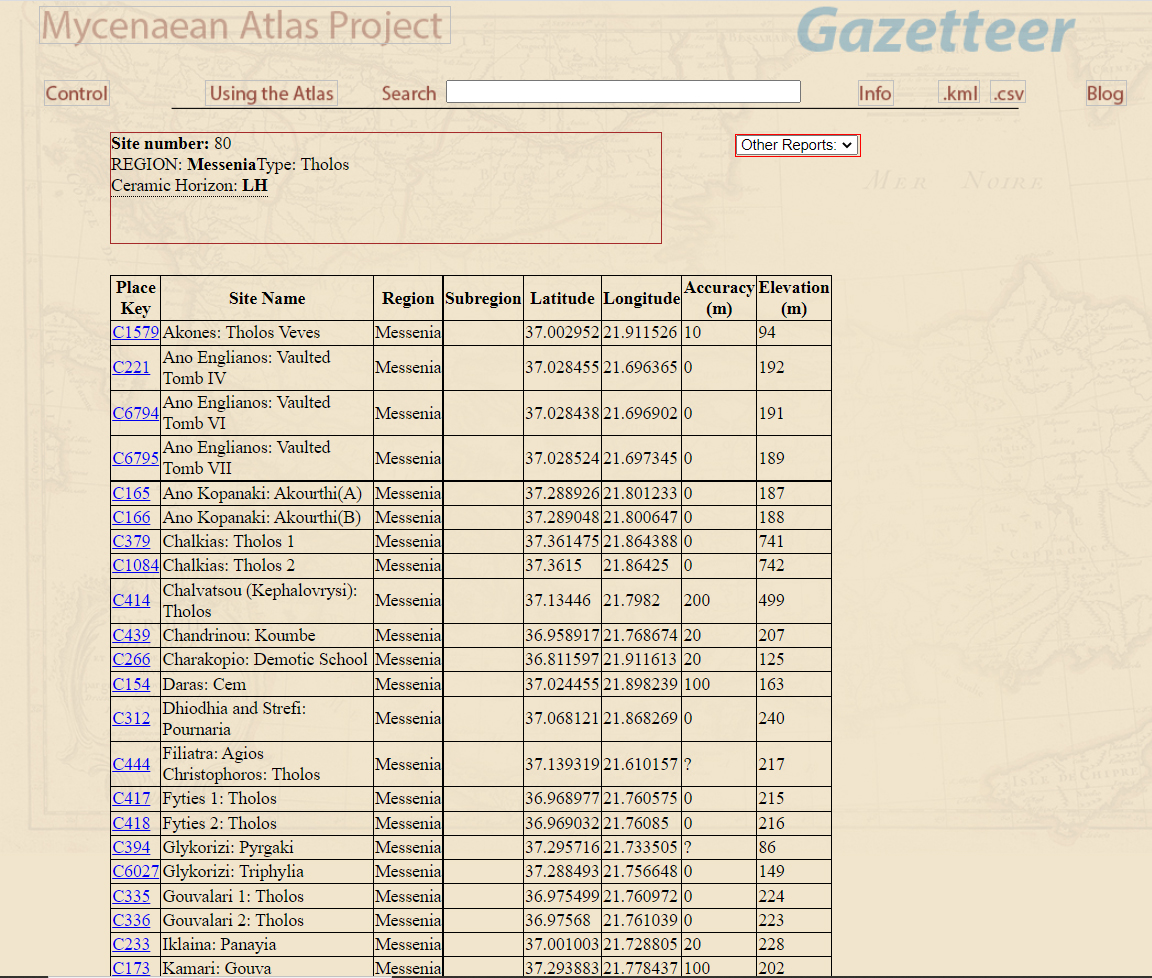Open place key C165 Ano Kopanaki link
Screen dimensions: 1152x978
[x=131, y=493]
